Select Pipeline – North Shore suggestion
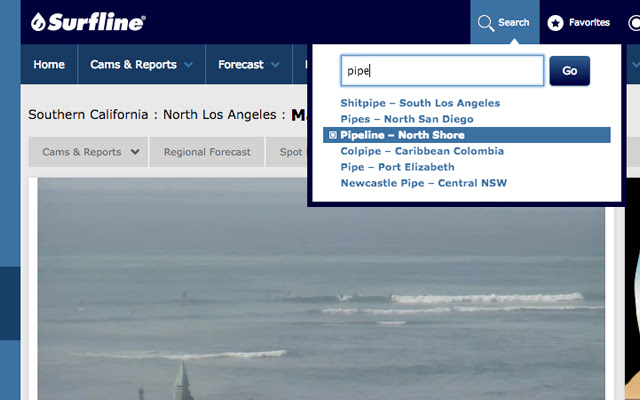The height and width of the screenshot is (400, 640). click(467, 135)
